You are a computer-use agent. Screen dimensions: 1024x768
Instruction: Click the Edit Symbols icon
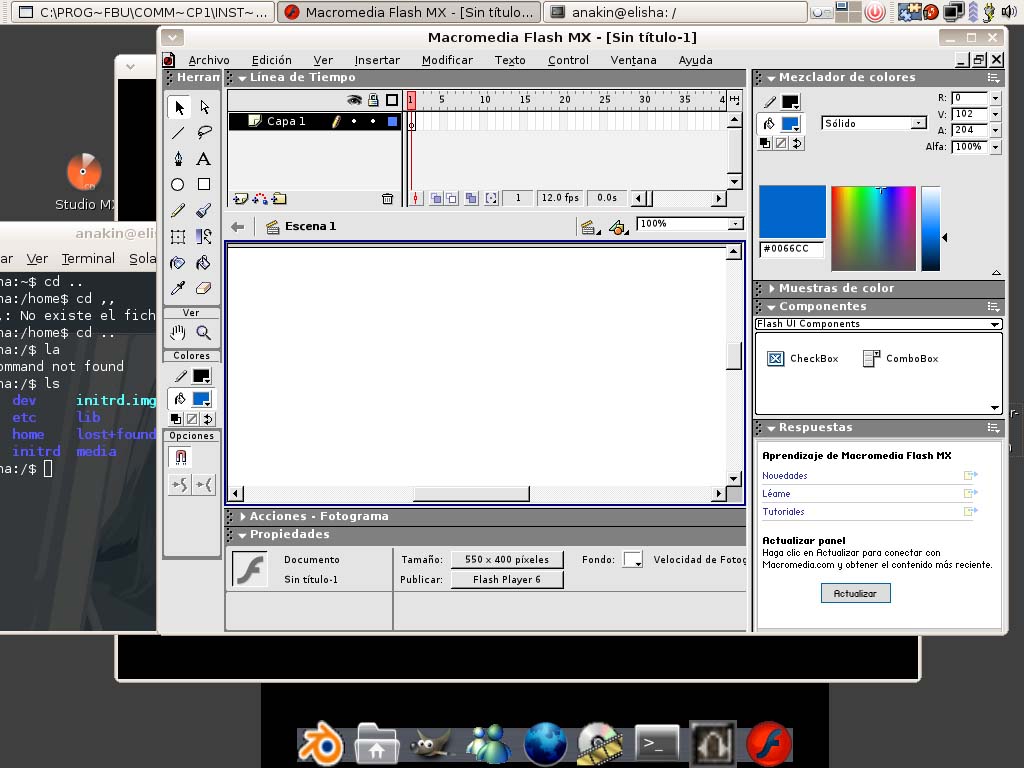(x=618, y=227)
